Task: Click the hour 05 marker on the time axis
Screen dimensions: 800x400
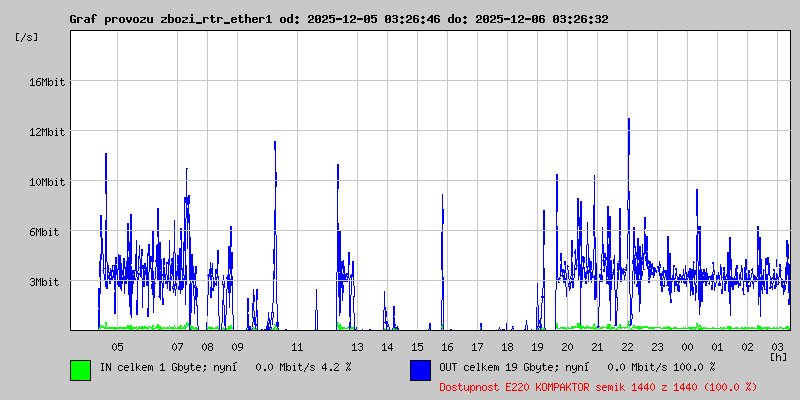Action: point(117,347)
